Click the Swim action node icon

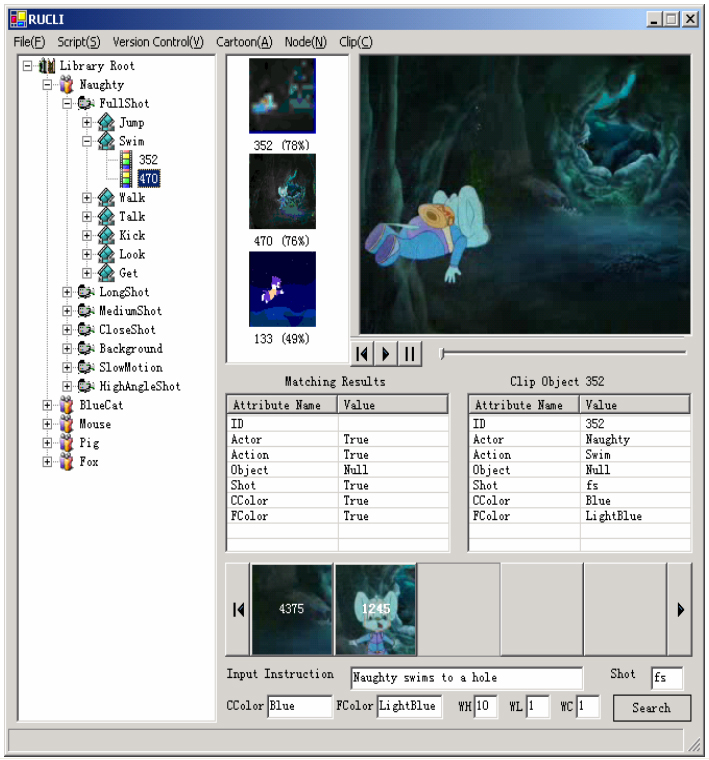point(106,141)
